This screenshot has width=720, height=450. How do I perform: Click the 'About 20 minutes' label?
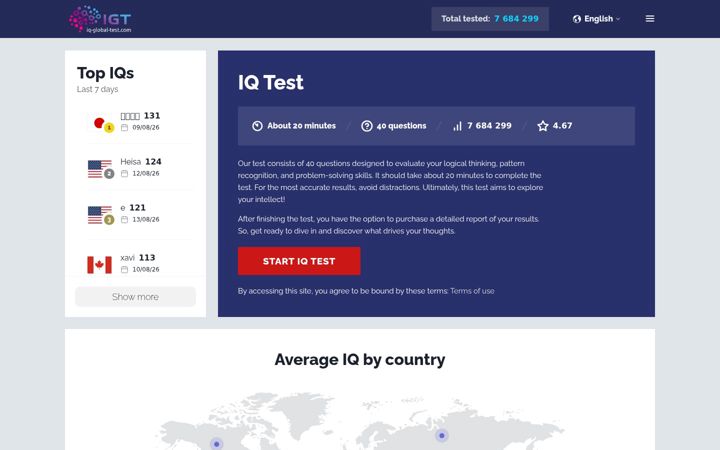click(x=301, y=126)
